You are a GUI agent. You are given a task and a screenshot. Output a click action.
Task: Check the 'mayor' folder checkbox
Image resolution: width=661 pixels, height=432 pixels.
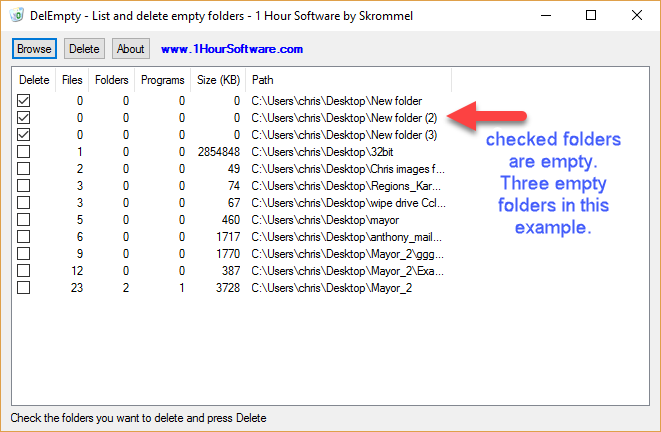tap(24, 220)
